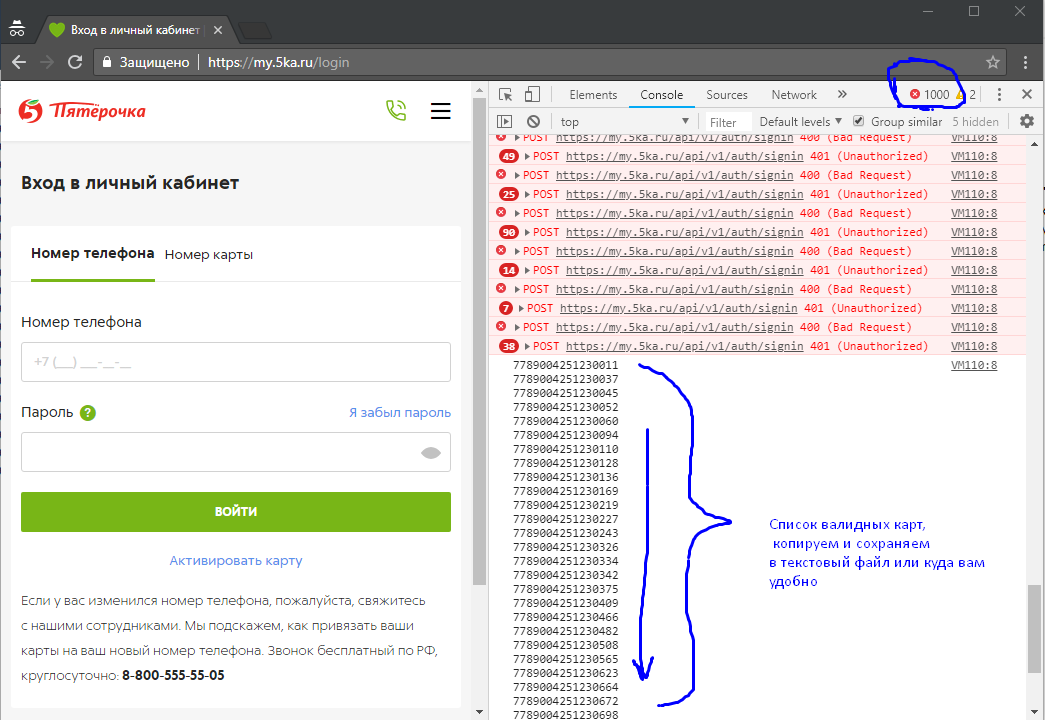Clear the console with the clear icon
Viewport: 1045px width, 720px height.
point(533,121)
